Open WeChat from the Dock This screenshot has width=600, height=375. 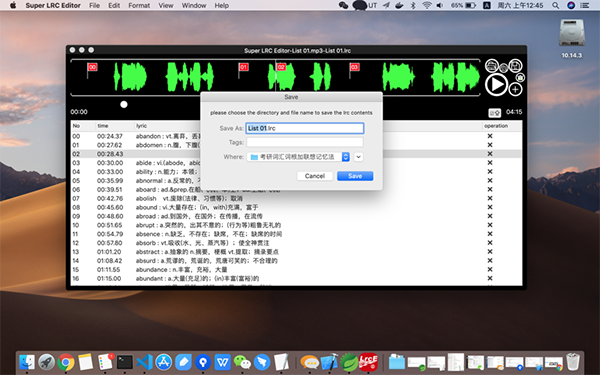(241, 362)
